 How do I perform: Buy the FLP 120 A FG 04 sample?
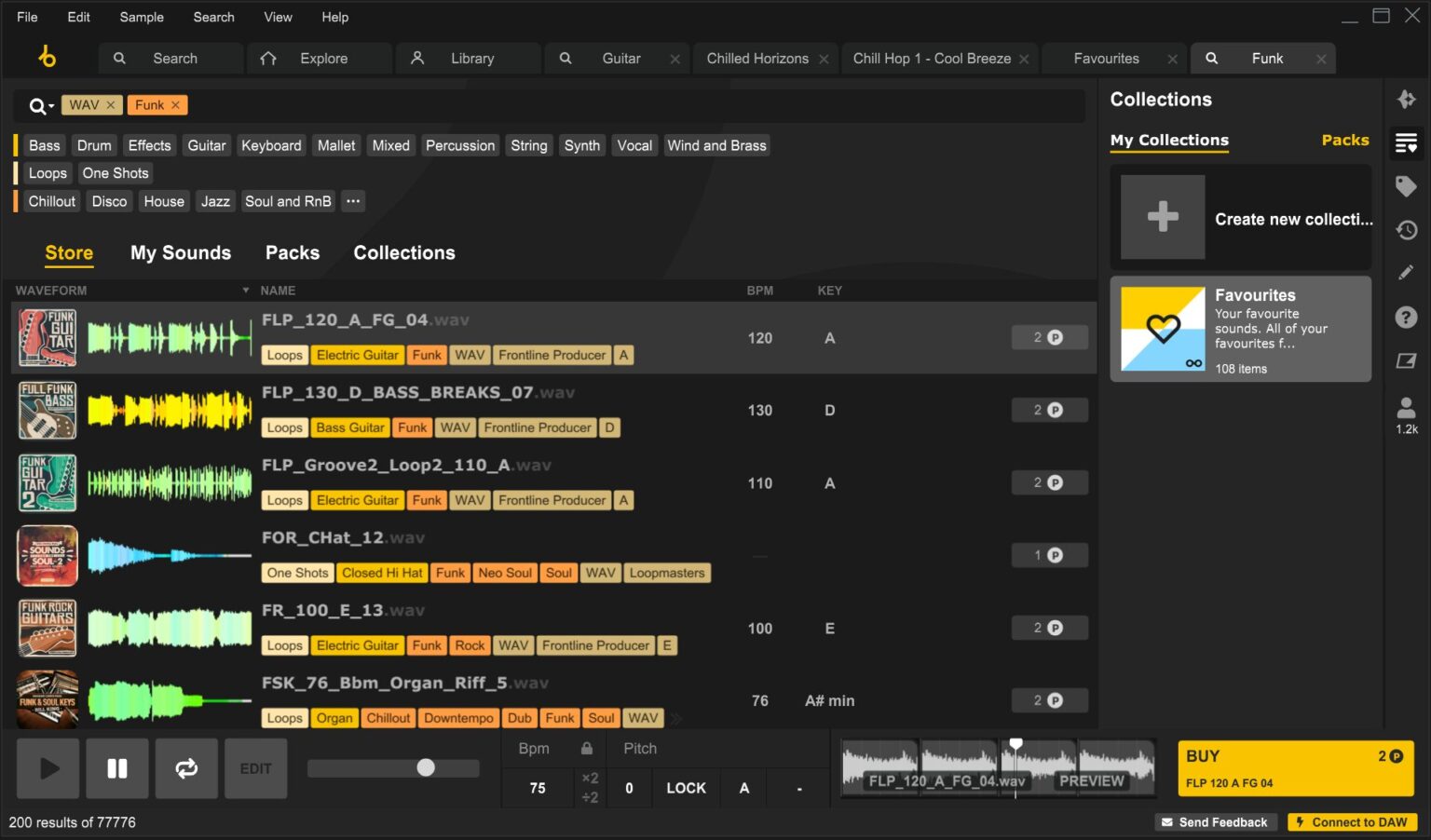1295,768
